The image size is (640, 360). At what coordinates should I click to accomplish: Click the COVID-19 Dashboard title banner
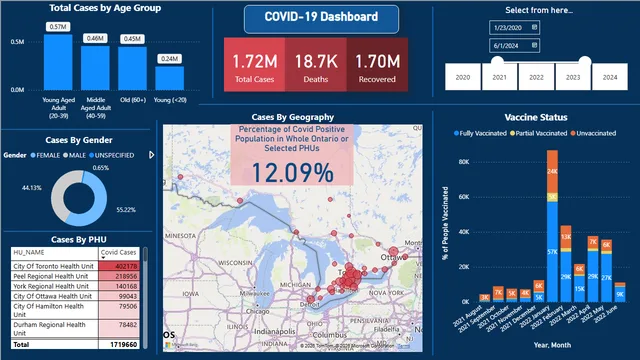(321, 19)
